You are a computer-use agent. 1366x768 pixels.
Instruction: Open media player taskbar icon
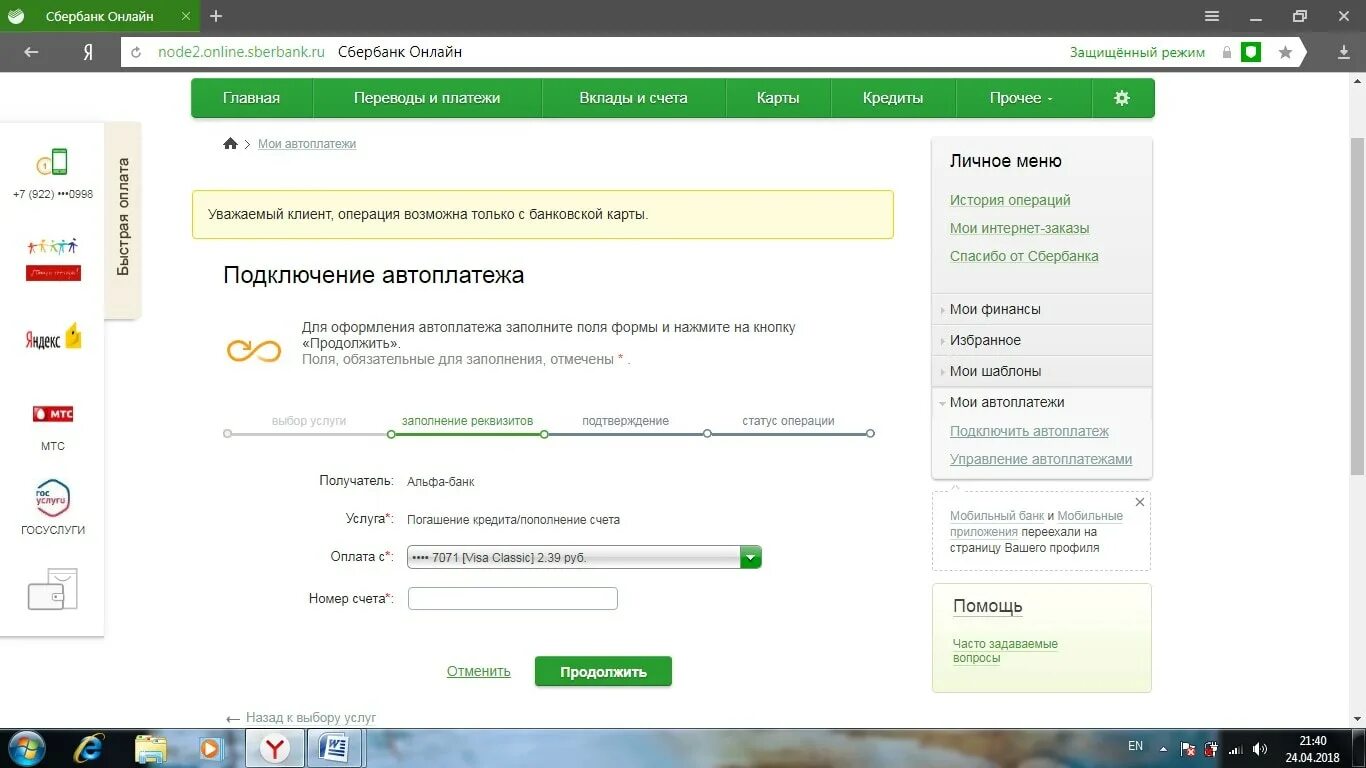[210, 748]
